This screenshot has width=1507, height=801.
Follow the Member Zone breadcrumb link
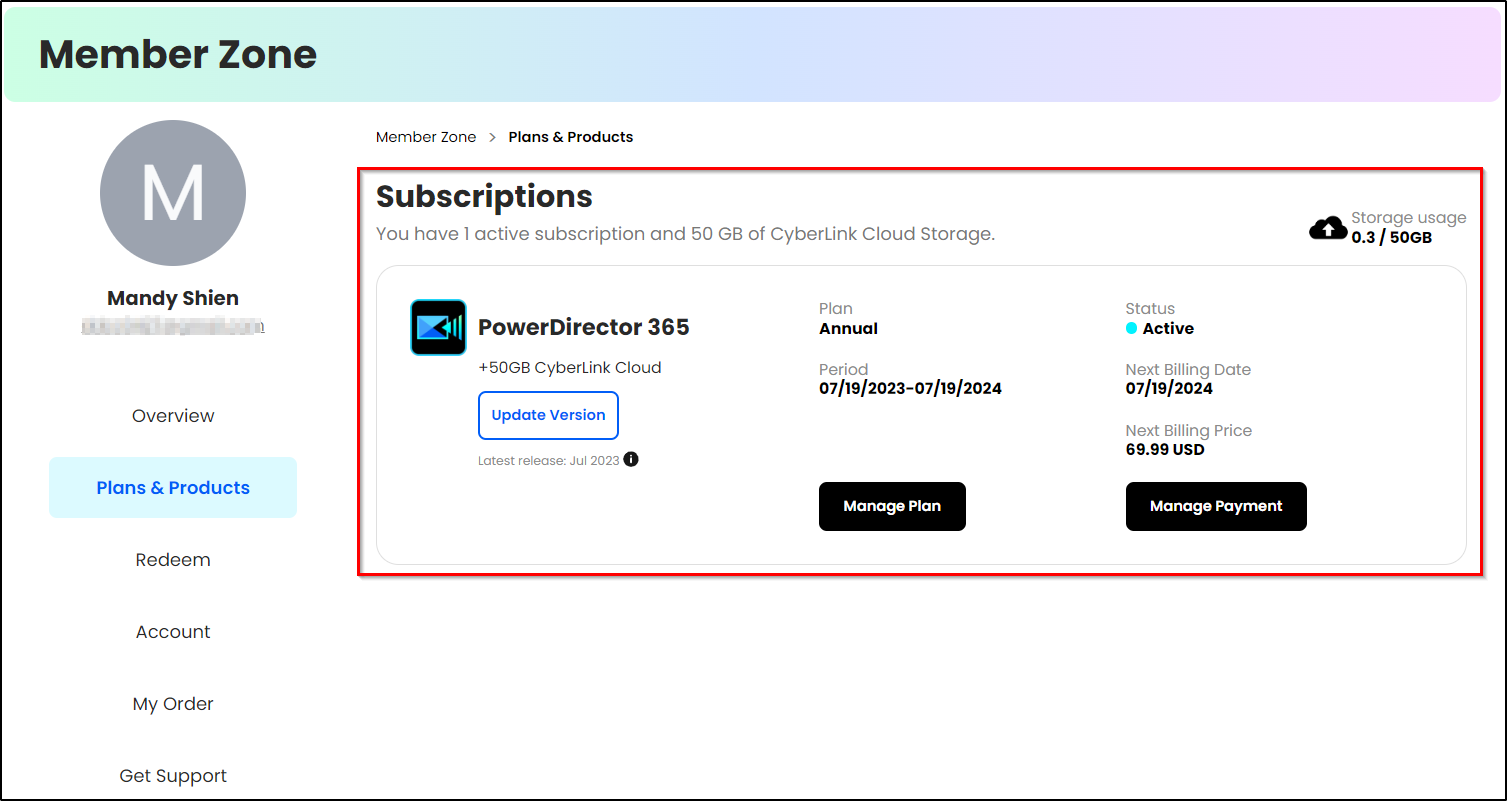pyautogui.click(x=426, y=137)
